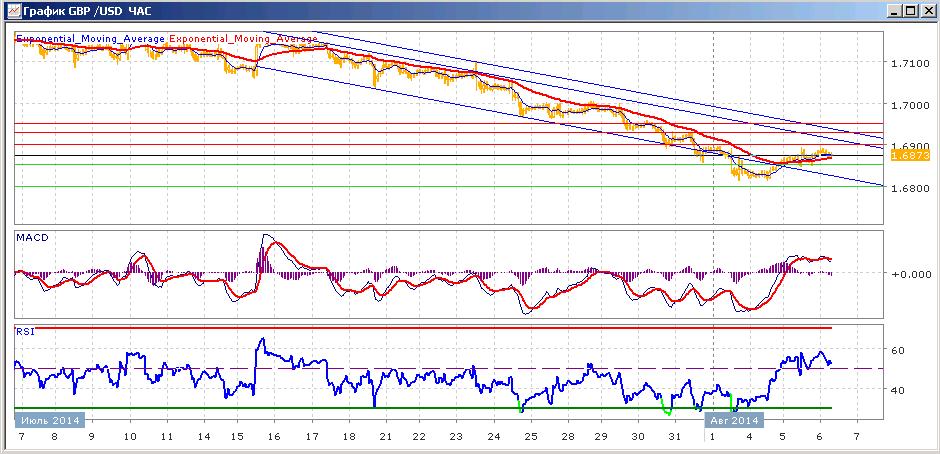Image resolution: width=940 pixels, height=454 pixels.
Task: Click date label 23 on time axis
Action: coord(457,436)
